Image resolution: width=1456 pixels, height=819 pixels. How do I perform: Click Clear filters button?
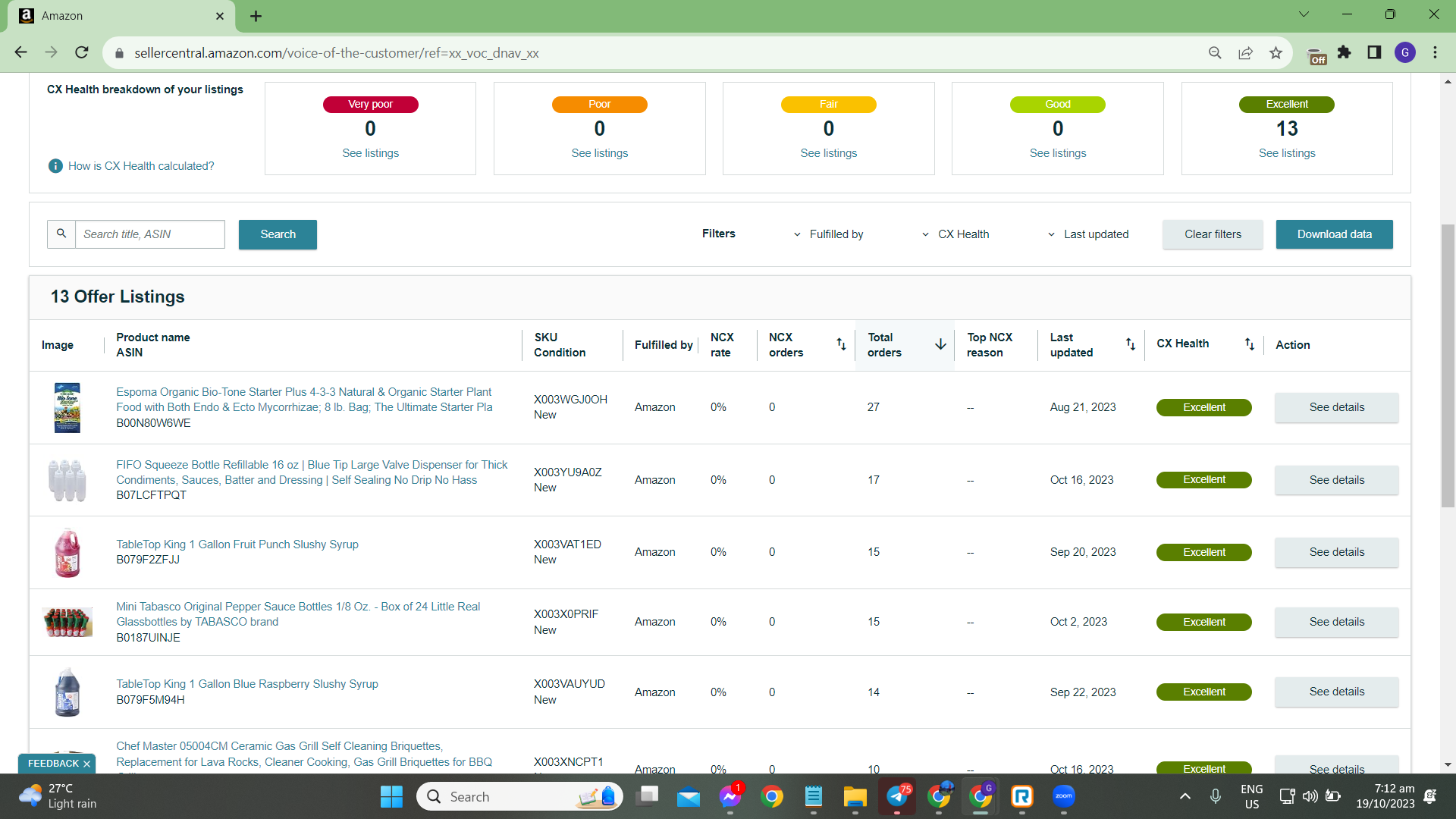click(1213, 234)
